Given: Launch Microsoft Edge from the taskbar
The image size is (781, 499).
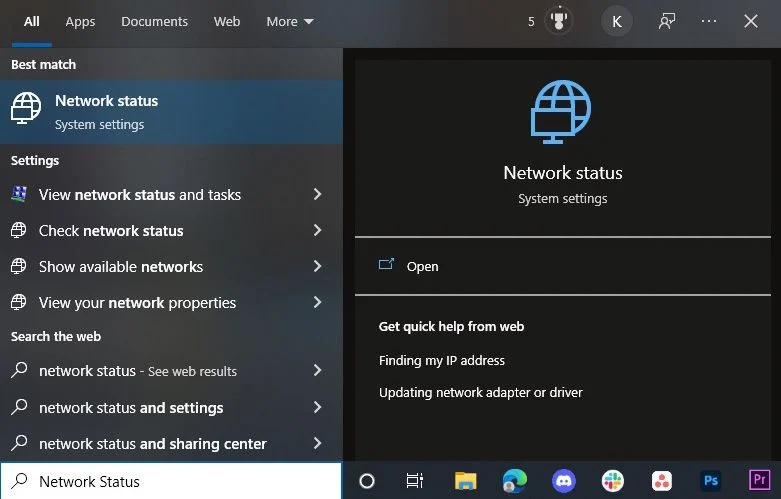Looking at the screenshot, I should click(x=515, y=481).
